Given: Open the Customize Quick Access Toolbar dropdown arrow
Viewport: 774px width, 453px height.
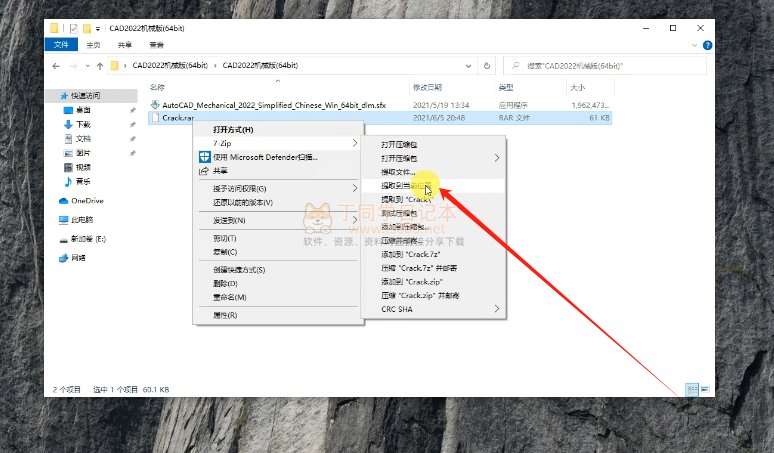Looking at the screenshot, I should pos(98,29).
